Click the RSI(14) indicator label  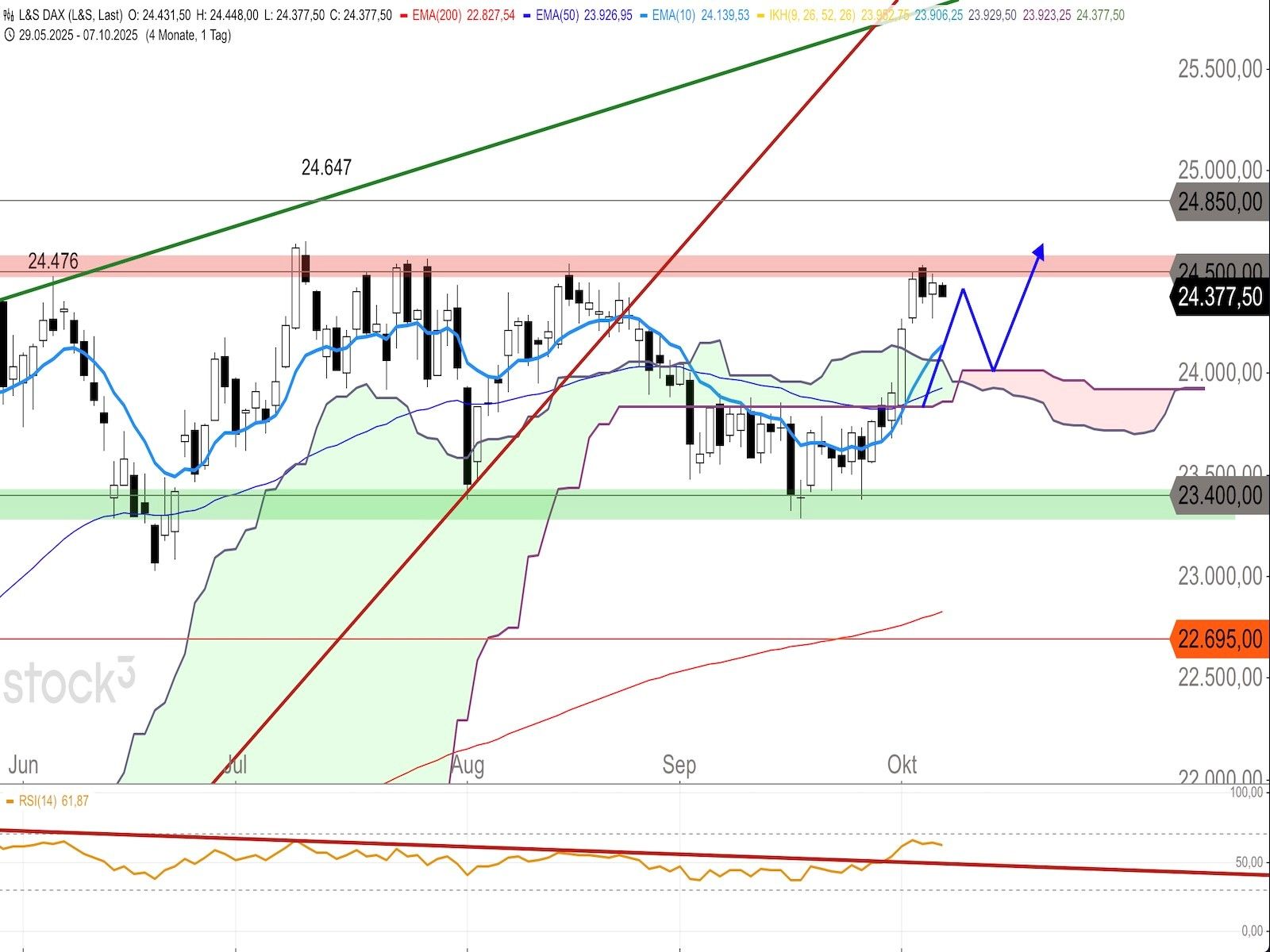38,801
